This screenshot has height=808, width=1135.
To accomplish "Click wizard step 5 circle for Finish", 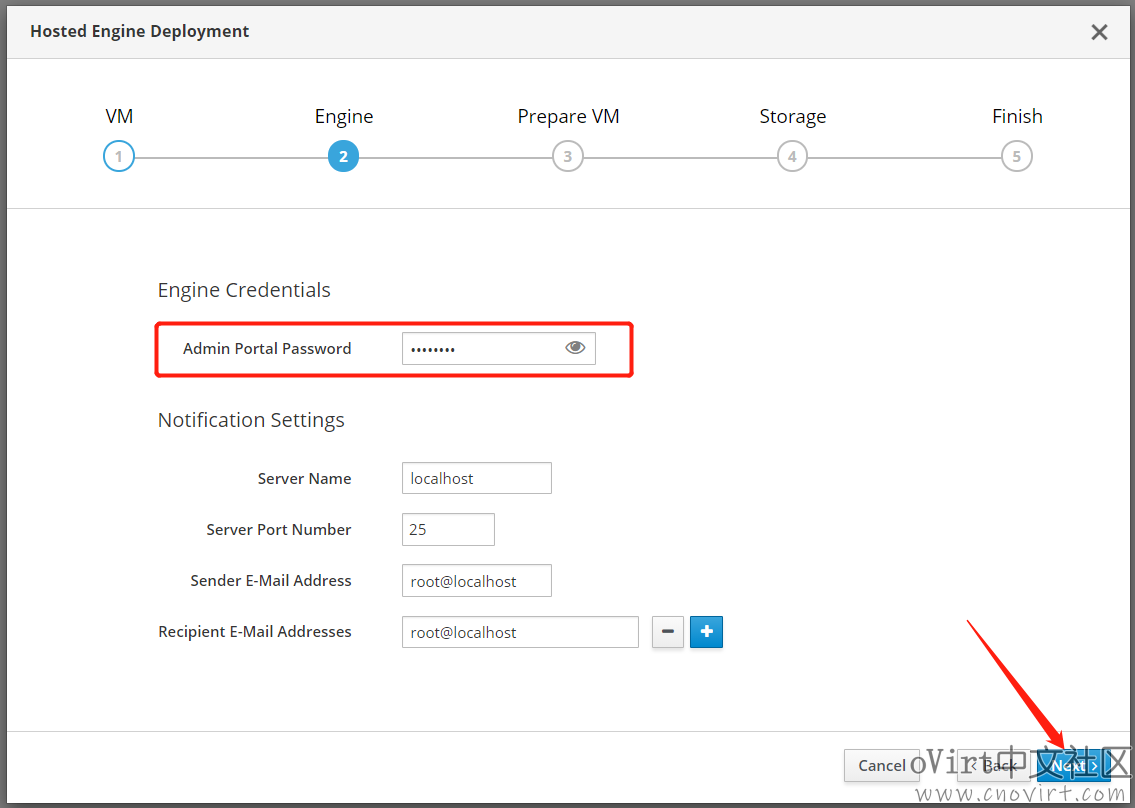I will click(x=1016, y=156).
